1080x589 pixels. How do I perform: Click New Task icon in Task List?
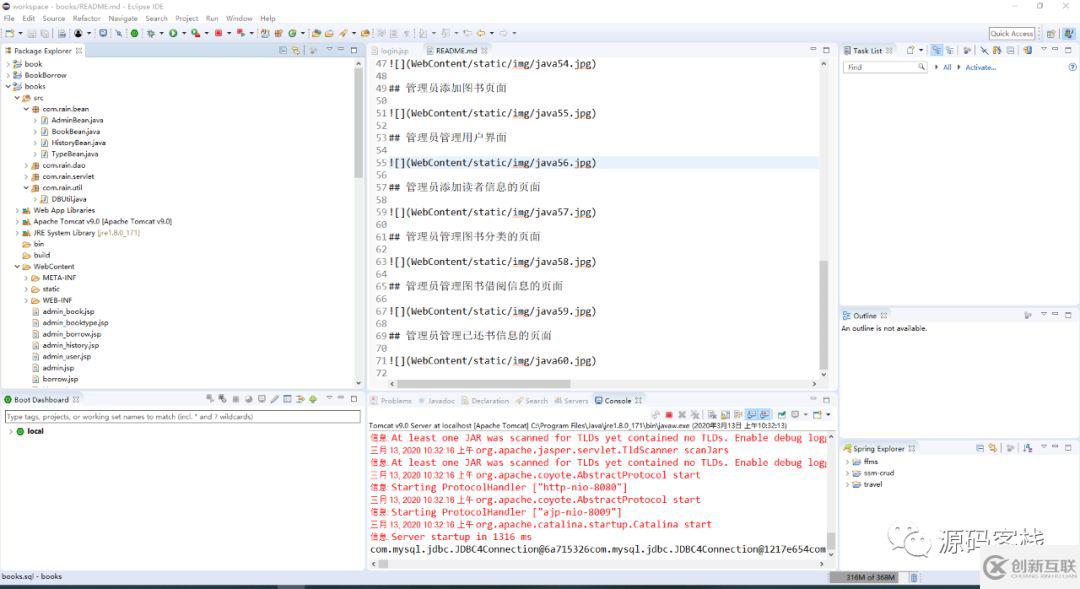pos(911,50)
